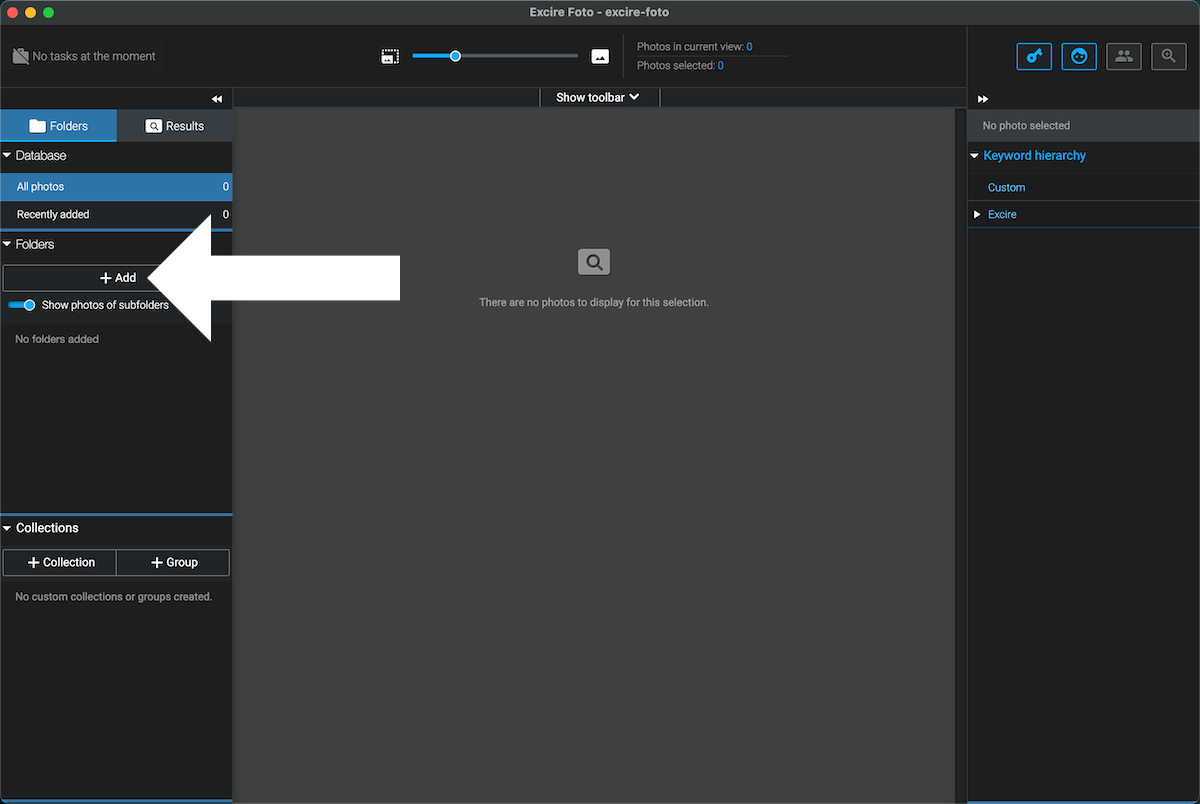
Task: Click 'No custom collections or groups created.' text
Action: click(114, 597)
